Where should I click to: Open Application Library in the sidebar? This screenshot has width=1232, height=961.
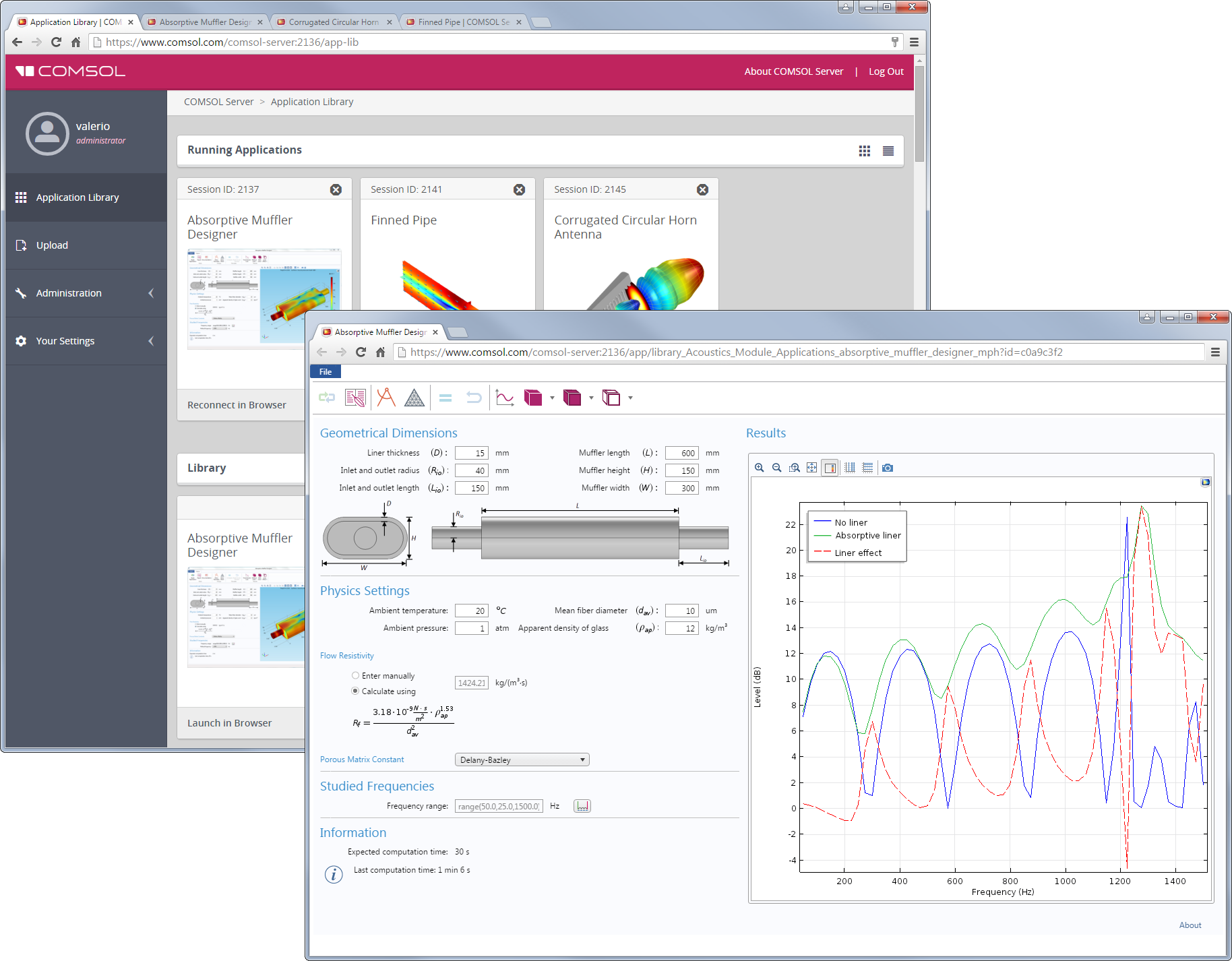86,197
